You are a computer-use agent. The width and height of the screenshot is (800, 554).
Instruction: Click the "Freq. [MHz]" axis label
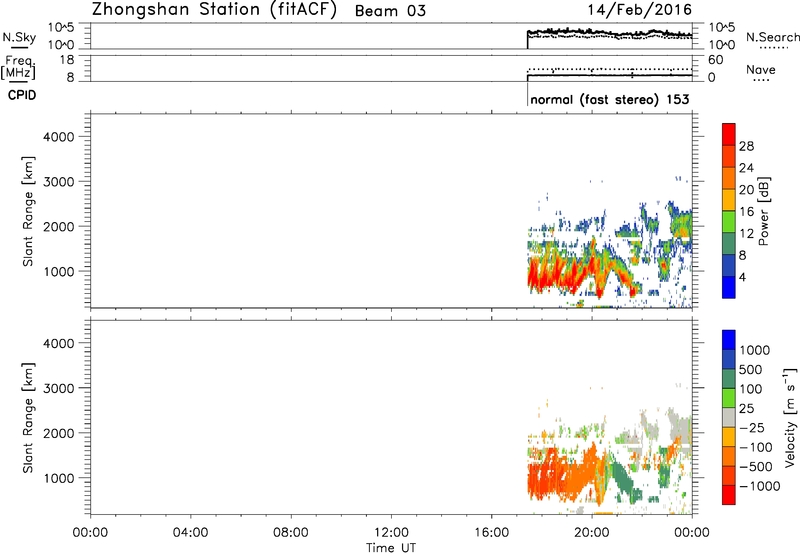point(19,67)
